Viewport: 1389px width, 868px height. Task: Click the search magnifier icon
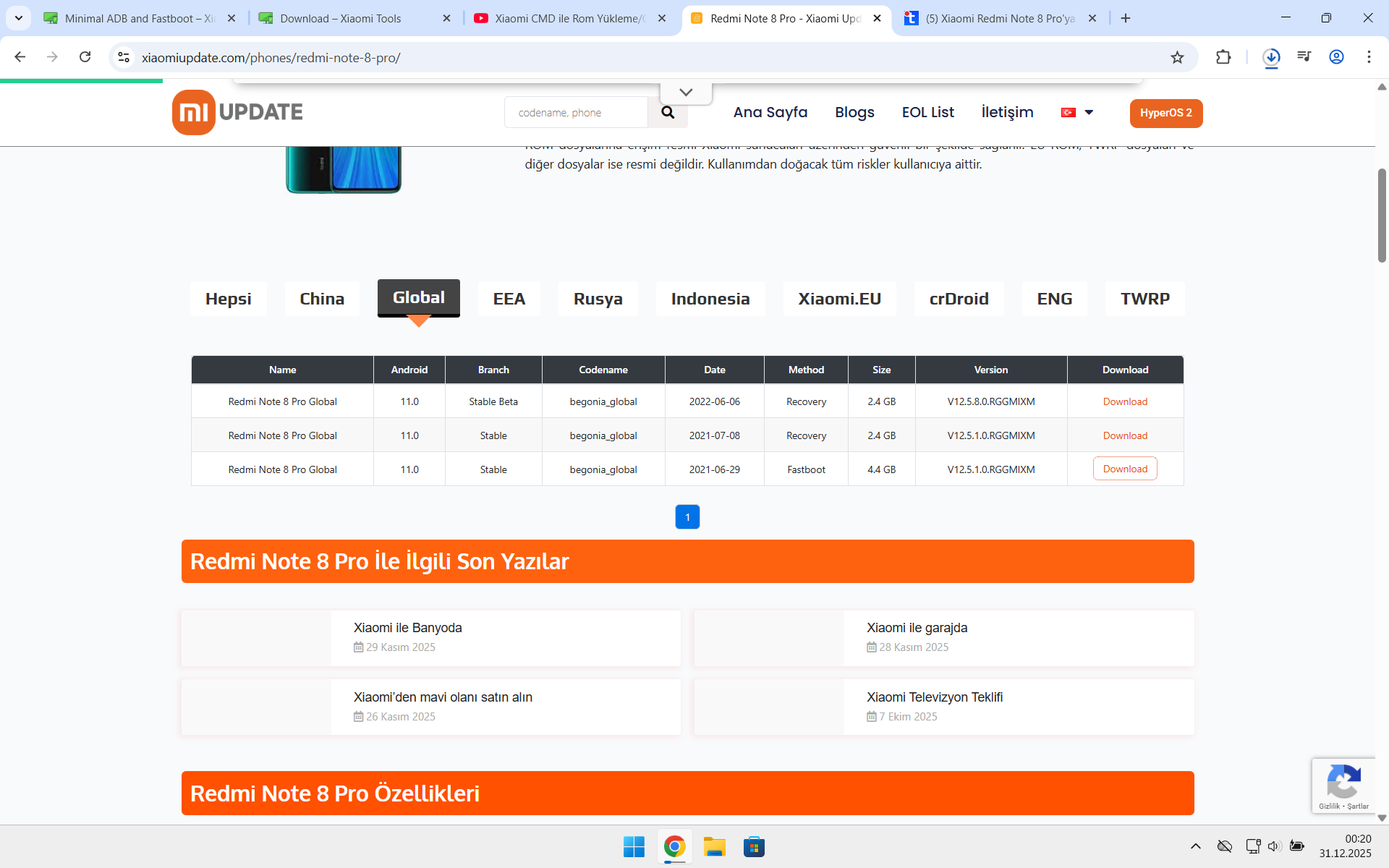click(x=668, y=112)
